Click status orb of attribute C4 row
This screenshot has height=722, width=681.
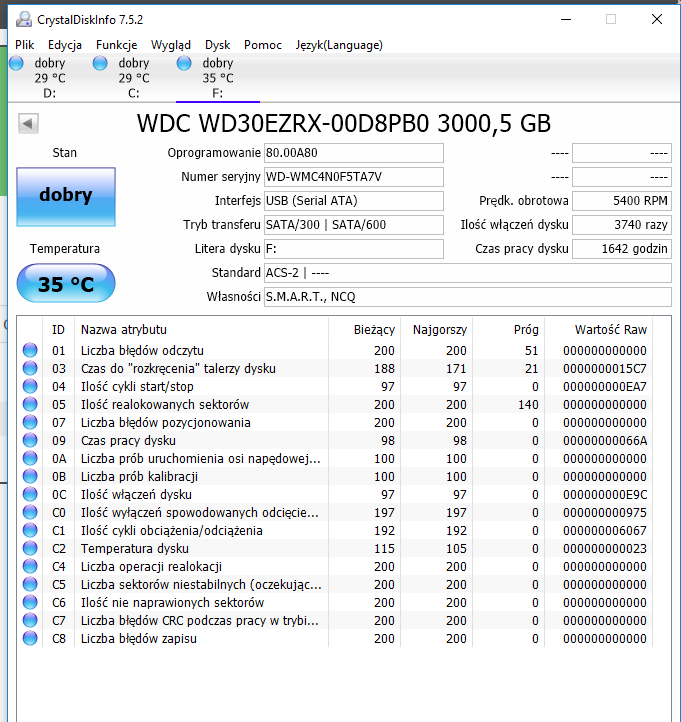(x=30, y=566)
